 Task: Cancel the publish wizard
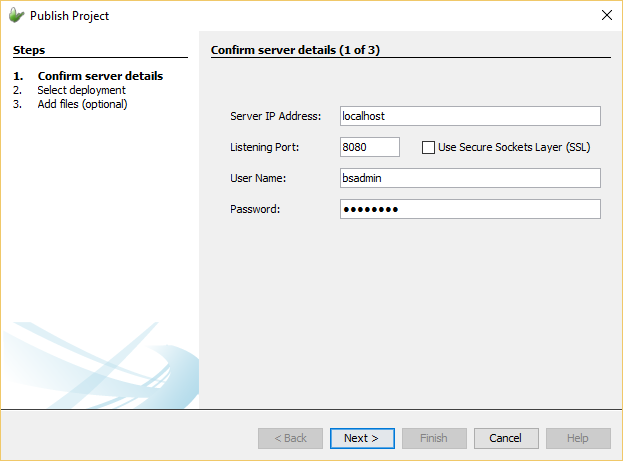[505, 438]
